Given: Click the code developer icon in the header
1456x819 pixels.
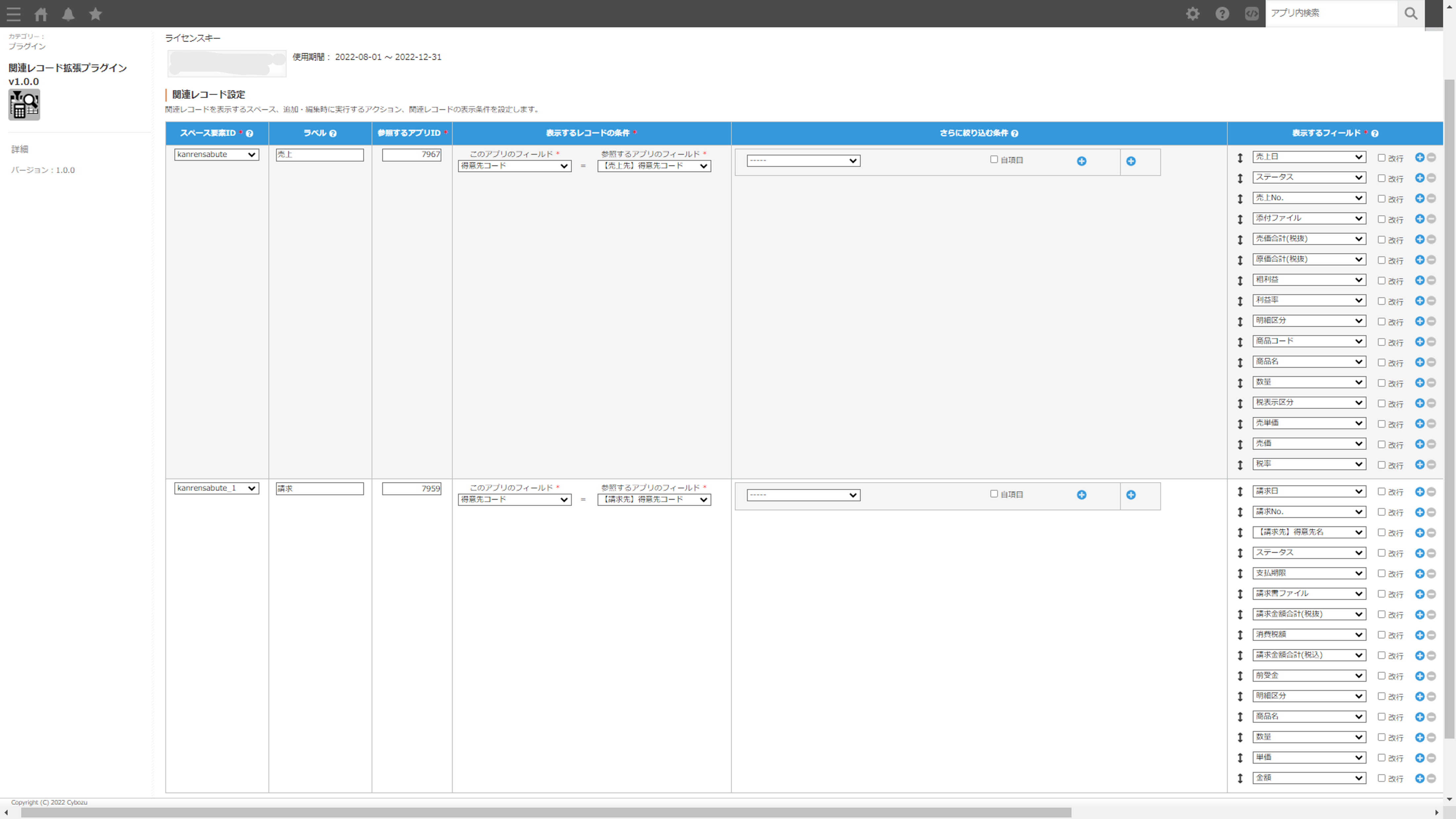Looking at the screenshot, I should [1252, 14].
